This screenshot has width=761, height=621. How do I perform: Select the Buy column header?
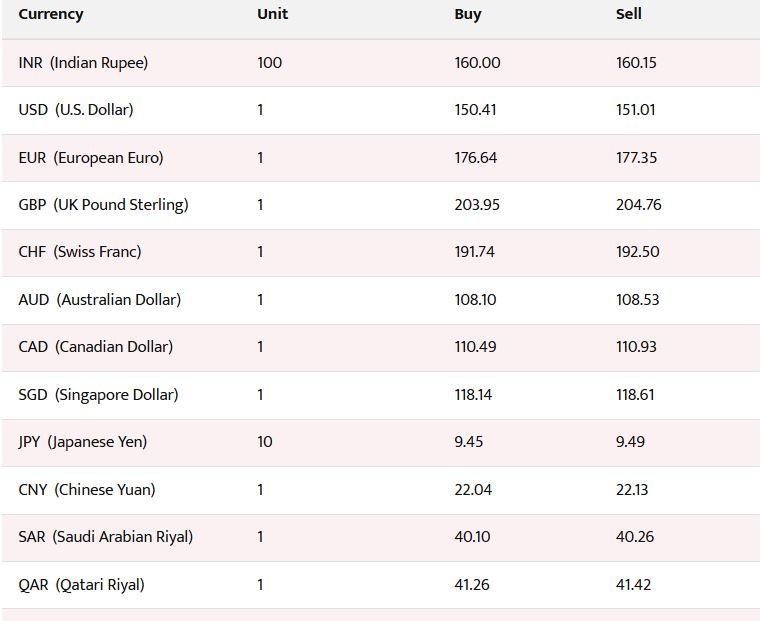pyautogui.click(x=468, y=14)
